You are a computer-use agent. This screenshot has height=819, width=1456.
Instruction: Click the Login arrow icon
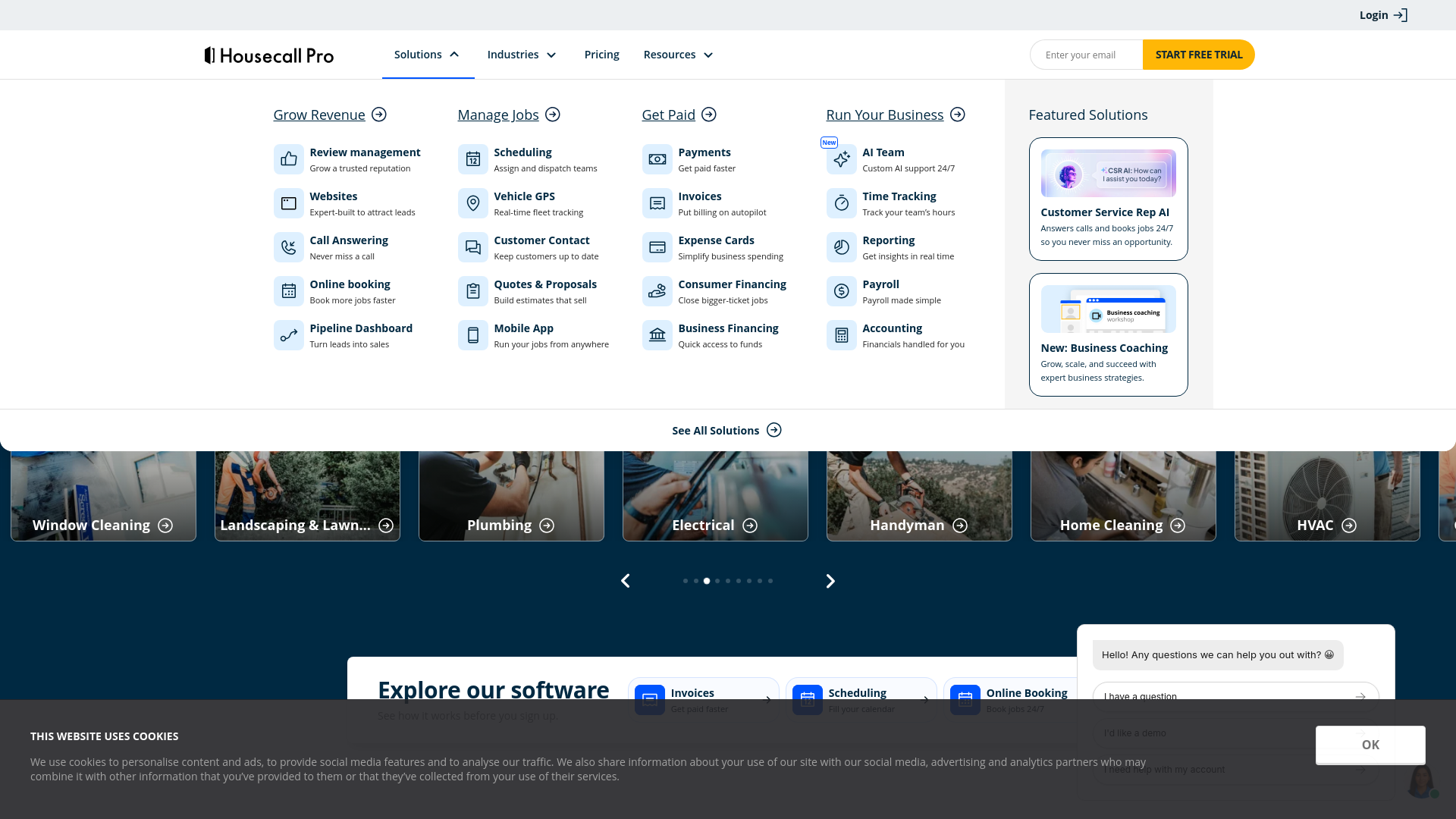click(1401, 15)
